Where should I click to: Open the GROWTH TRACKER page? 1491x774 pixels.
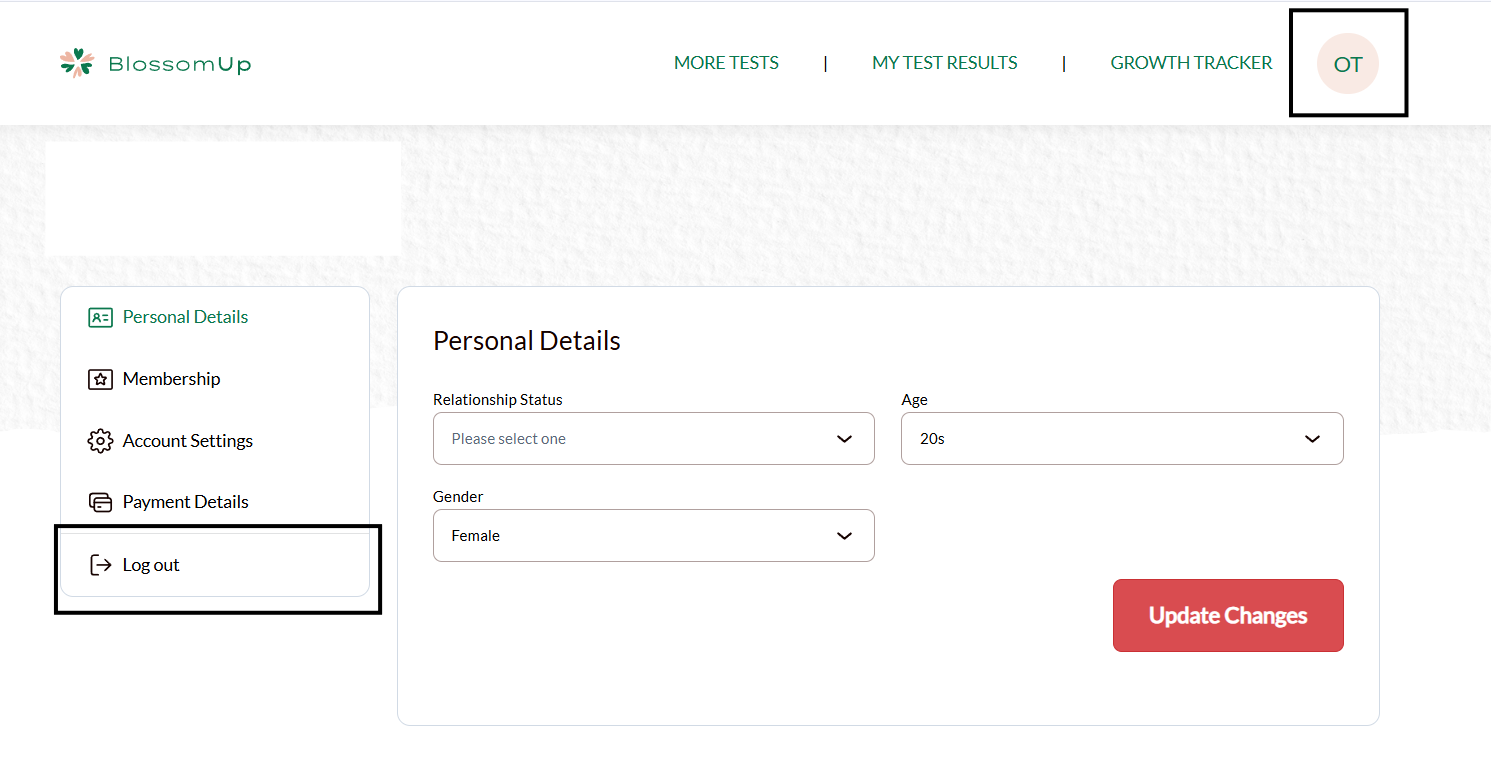pos(1191,63)
